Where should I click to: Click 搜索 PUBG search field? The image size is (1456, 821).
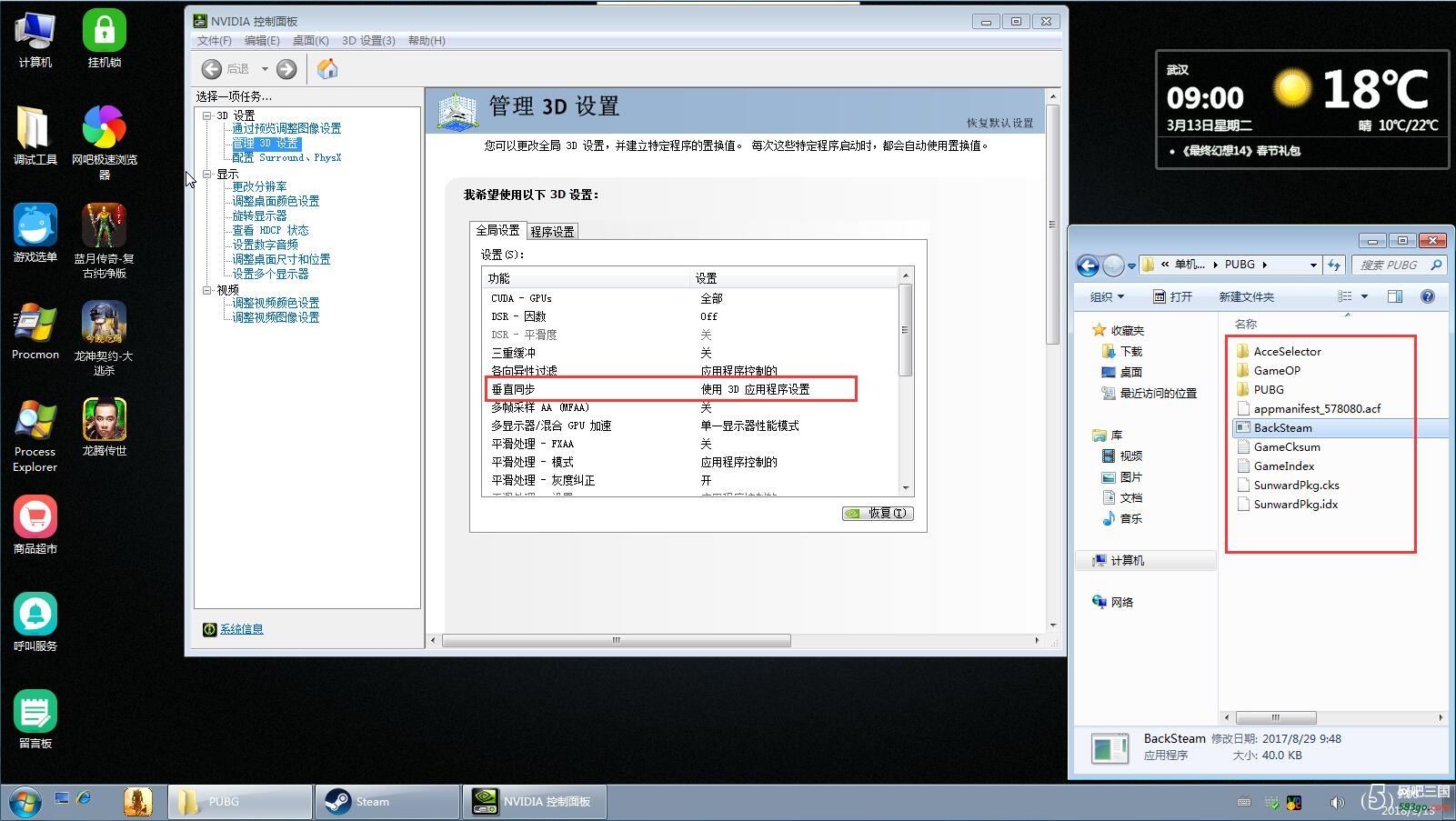point(1399,265)
